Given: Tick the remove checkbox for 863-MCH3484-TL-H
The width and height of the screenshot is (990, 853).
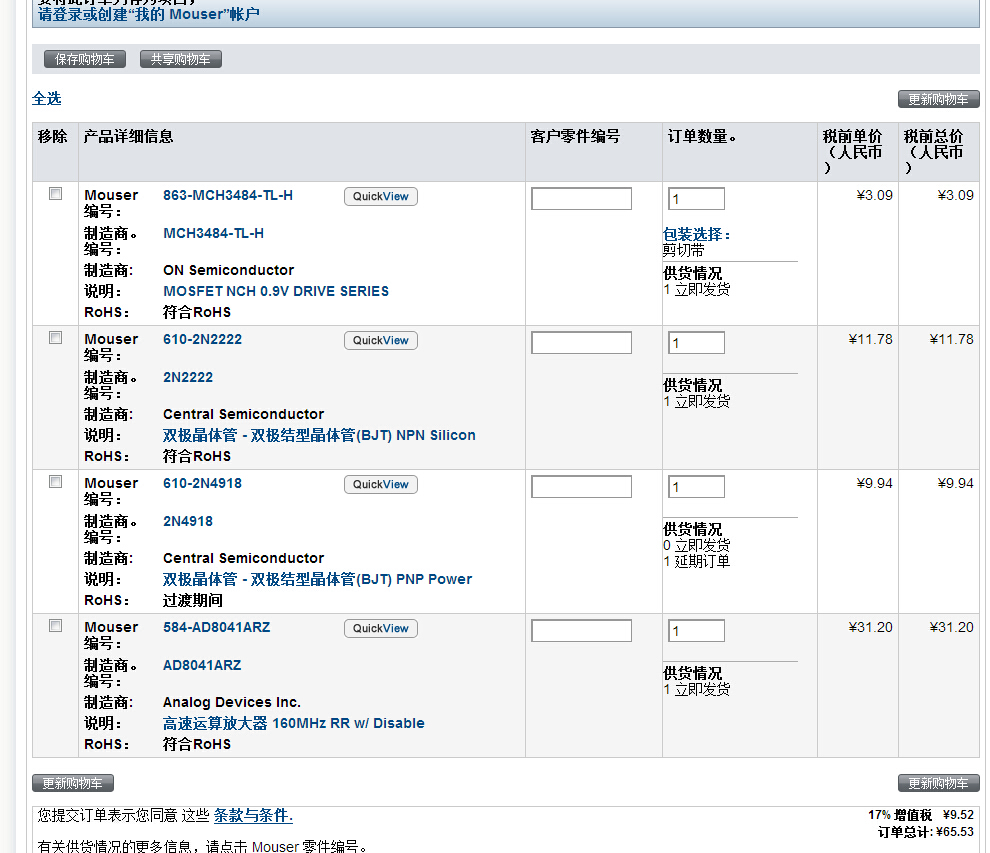Looking at the screenshot, I should pyautogui.click(x=56, y=194).
